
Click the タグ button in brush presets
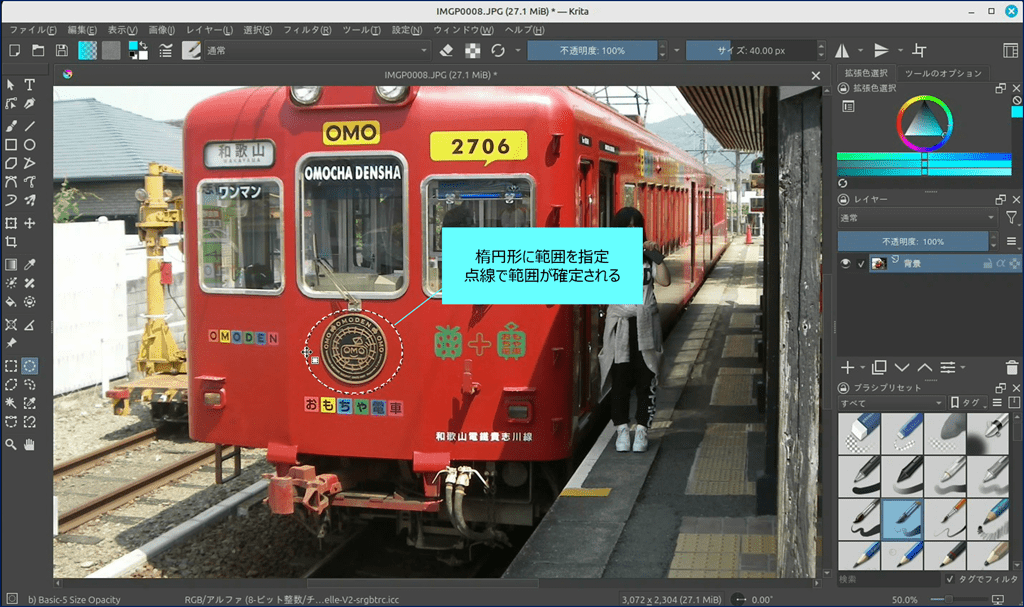point(965,403)
